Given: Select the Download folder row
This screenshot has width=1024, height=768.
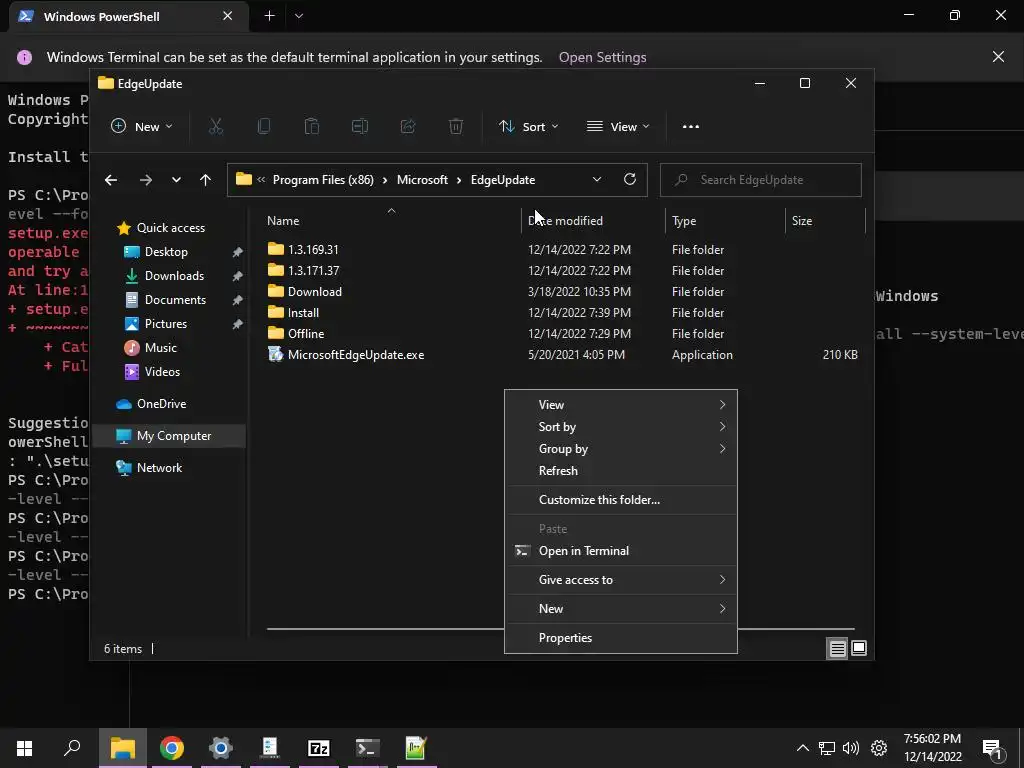Looking at the screenshot, I should click(x=562, y=292).
